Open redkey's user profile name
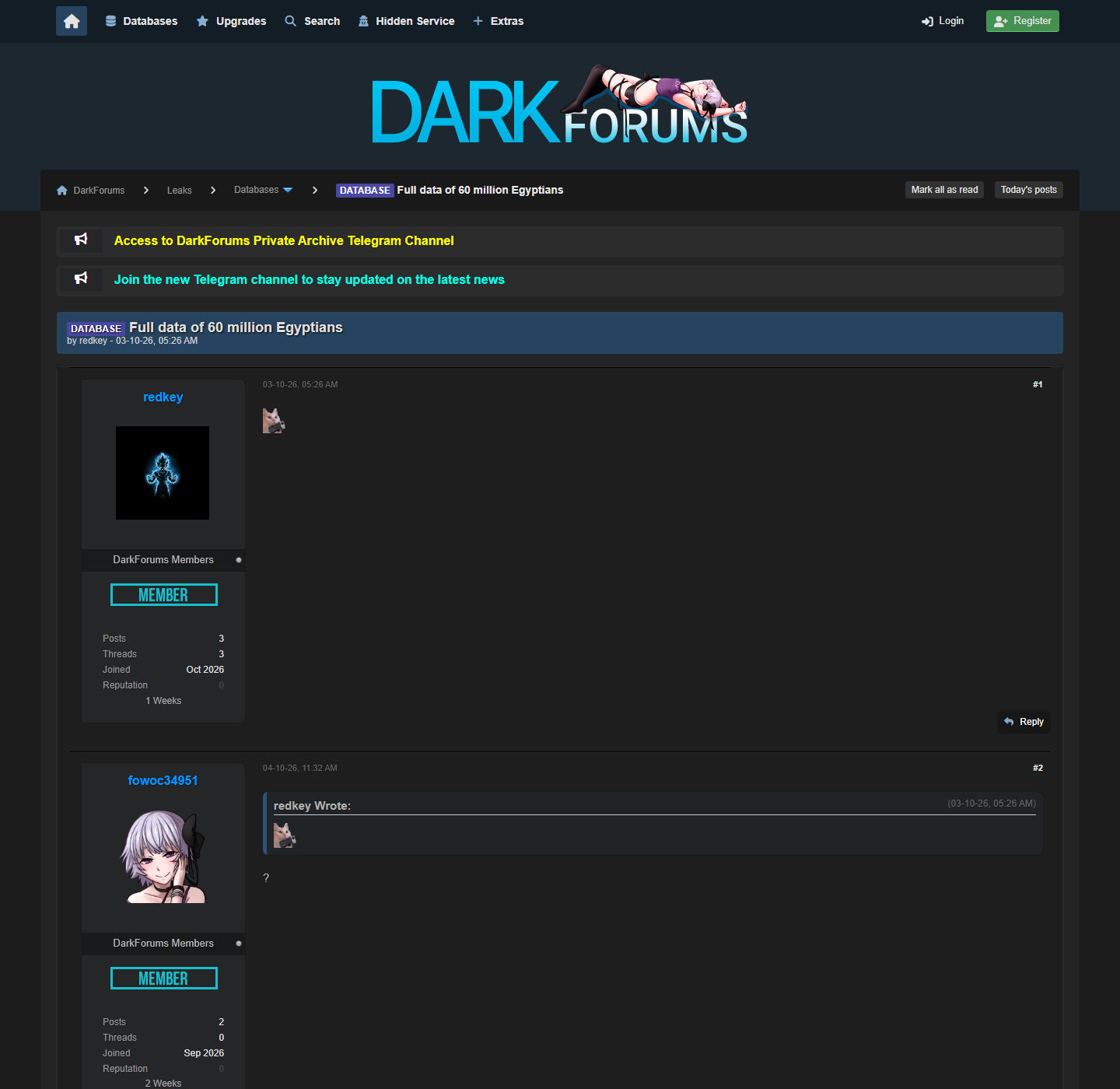The height and width of the screenshot is (1089, 1120). tap(163, 397)
